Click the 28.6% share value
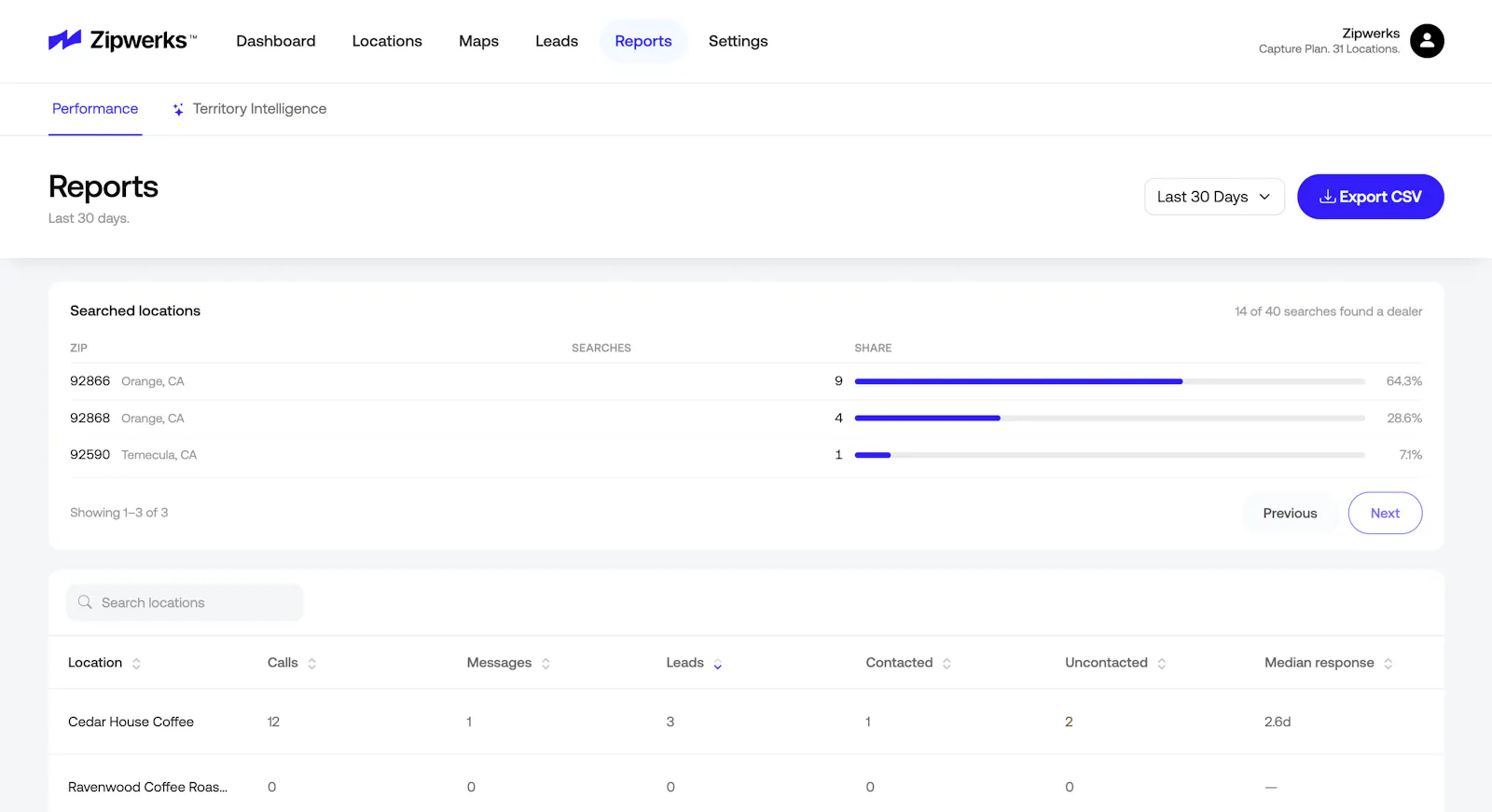Screen dimensions: 1492x812 tap(1404, 419)
